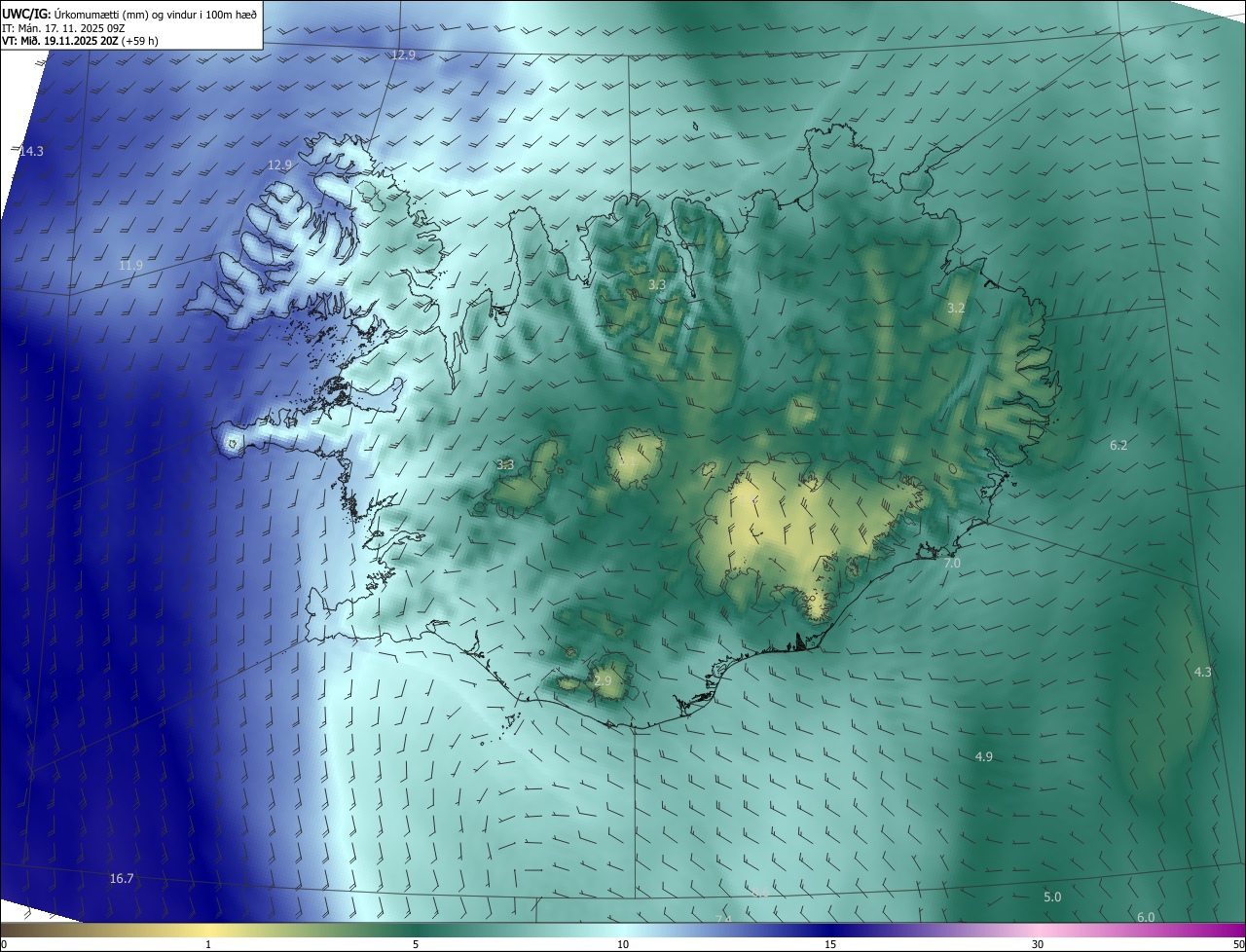Image resolution: width=1246 pixels, height=952 pixels.
Task: Click the 5 label on the color scale
Action: (416, 944)
